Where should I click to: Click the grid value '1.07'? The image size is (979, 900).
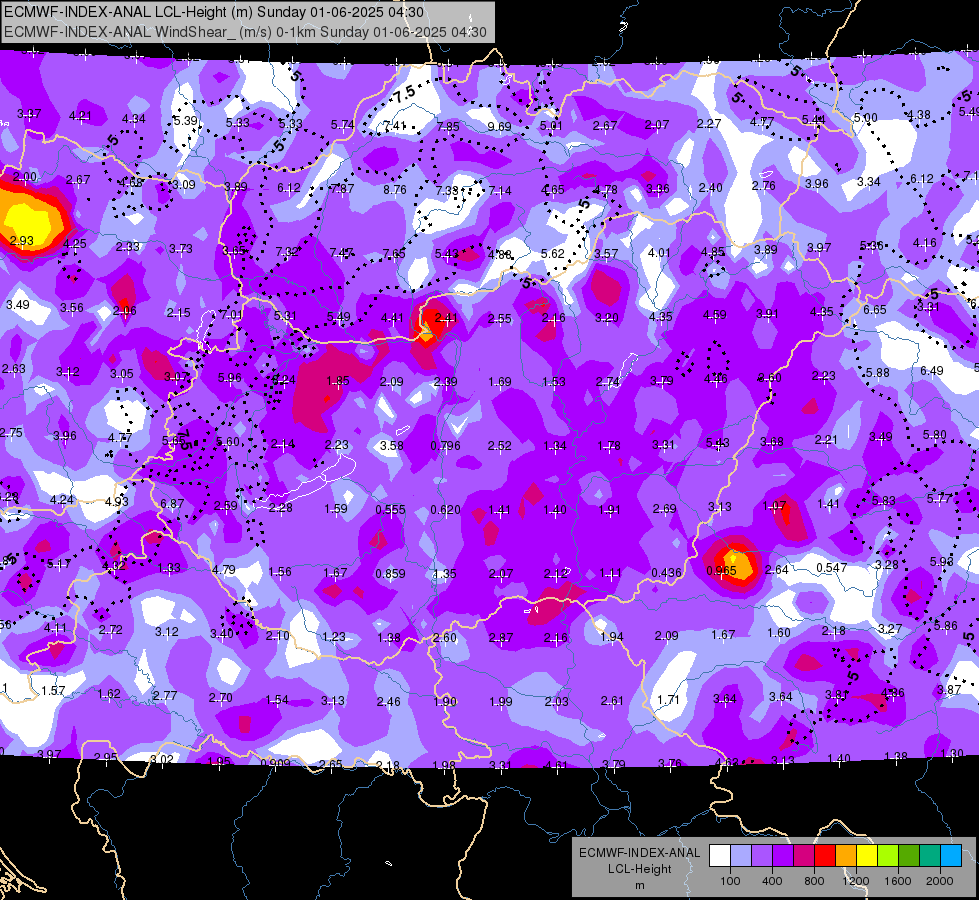coord(774,505)
